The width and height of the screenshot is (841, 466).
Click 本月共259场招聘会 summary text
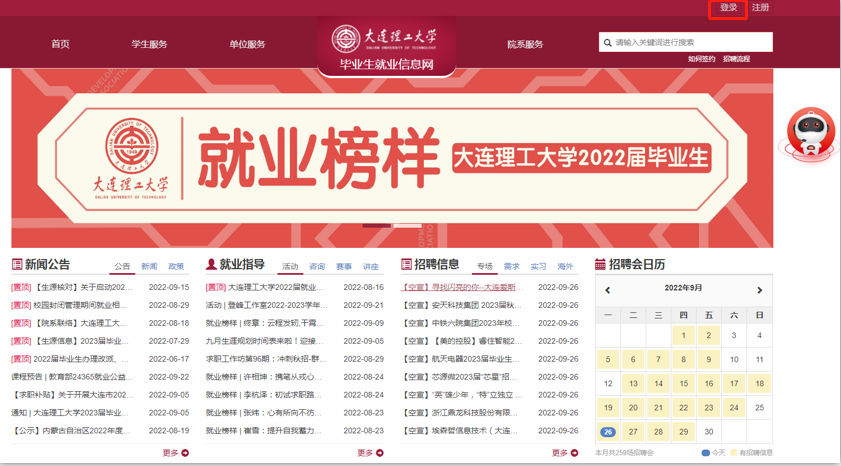[x=624, y=453]
